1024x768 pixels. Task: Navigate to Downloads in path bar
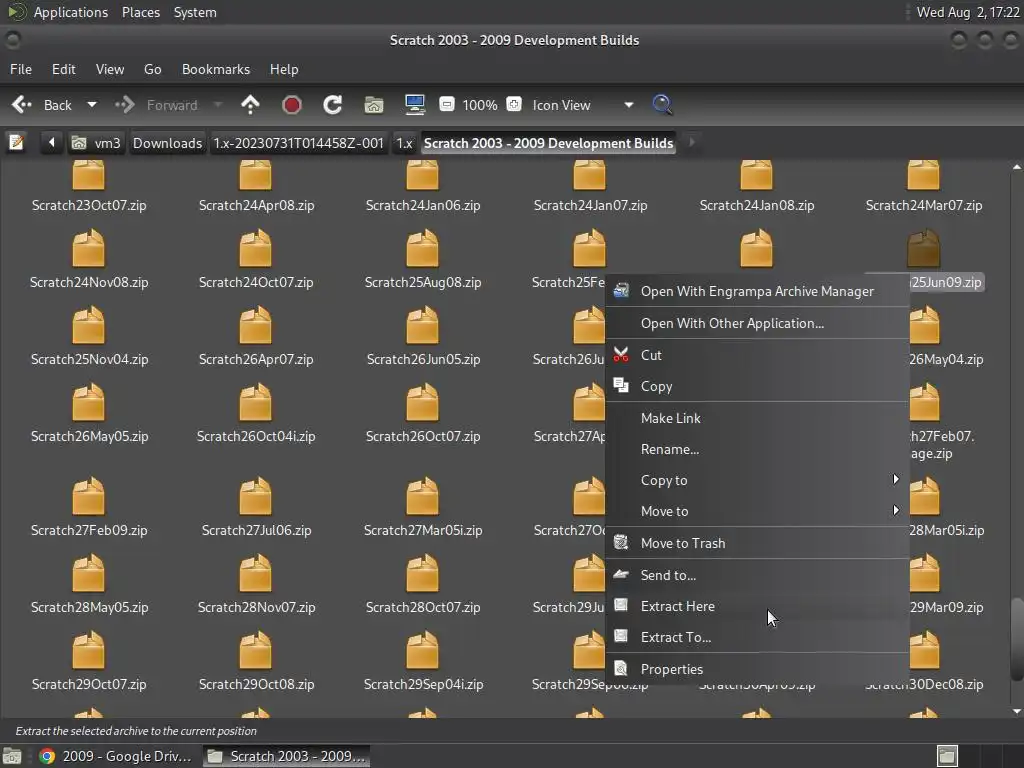[x=167, y=143]
